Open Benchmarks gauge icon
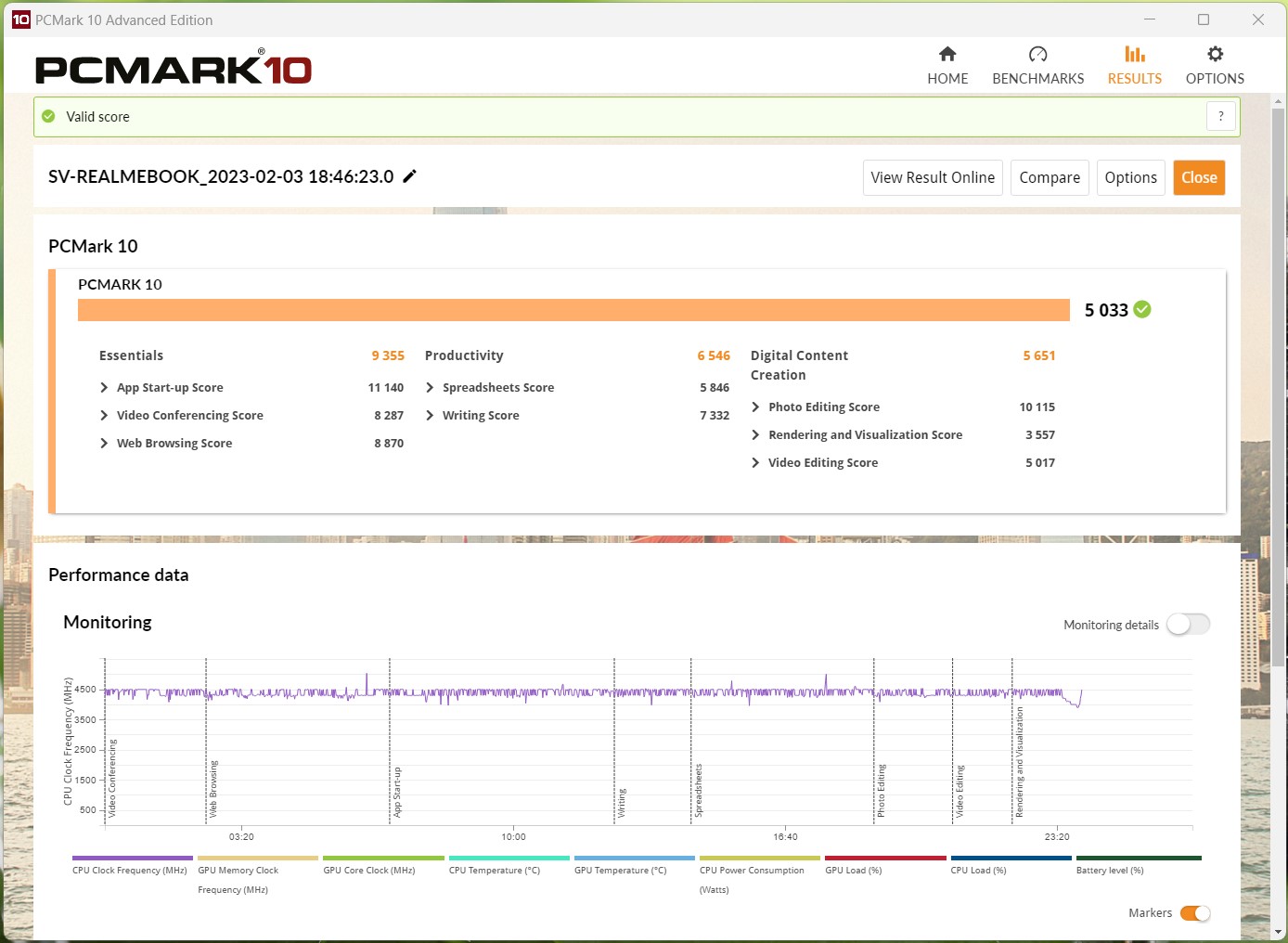 [x=1037, y=54]
